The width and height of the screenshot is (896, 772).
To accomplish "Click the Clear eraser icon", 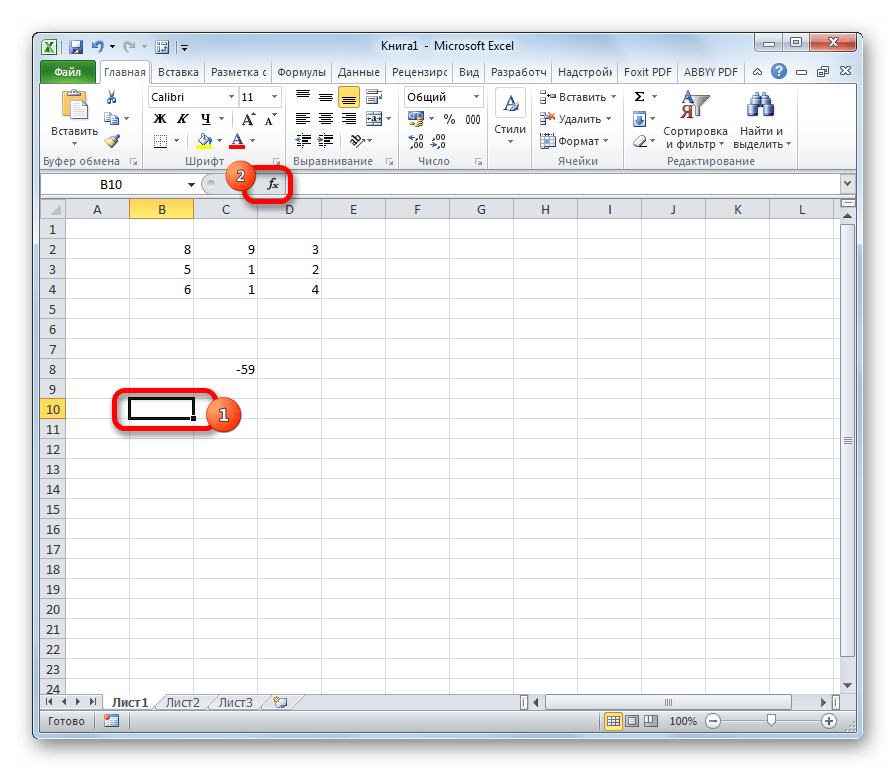I will [640, 141].
